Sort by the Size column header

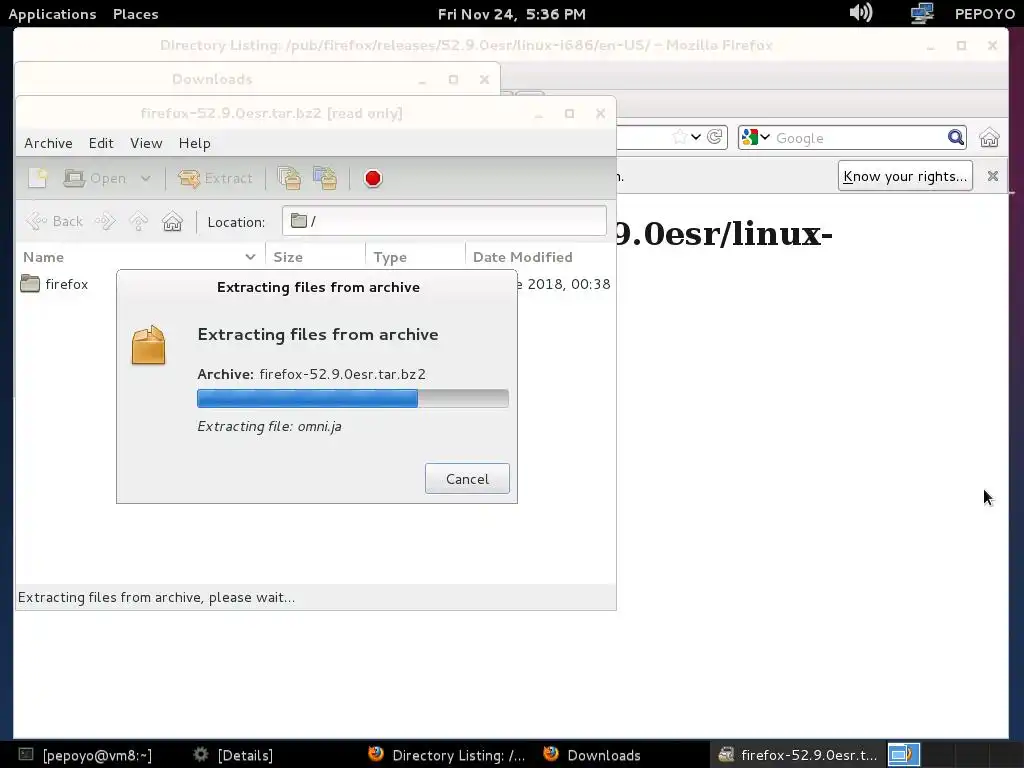pos(315,257)
